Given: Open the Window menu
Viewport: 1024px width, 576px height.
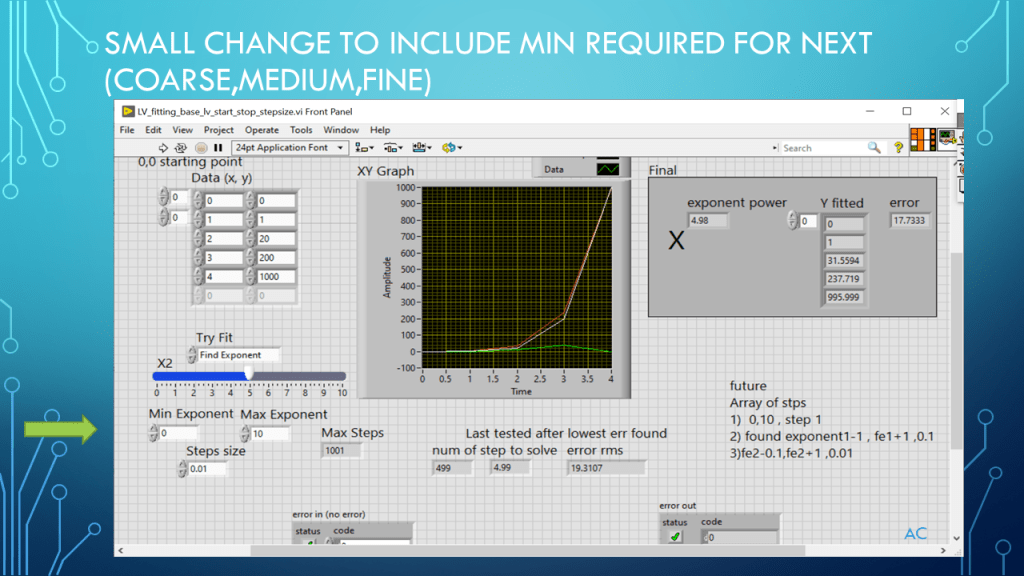Looking at the screenshot, I should click(341, 130).
